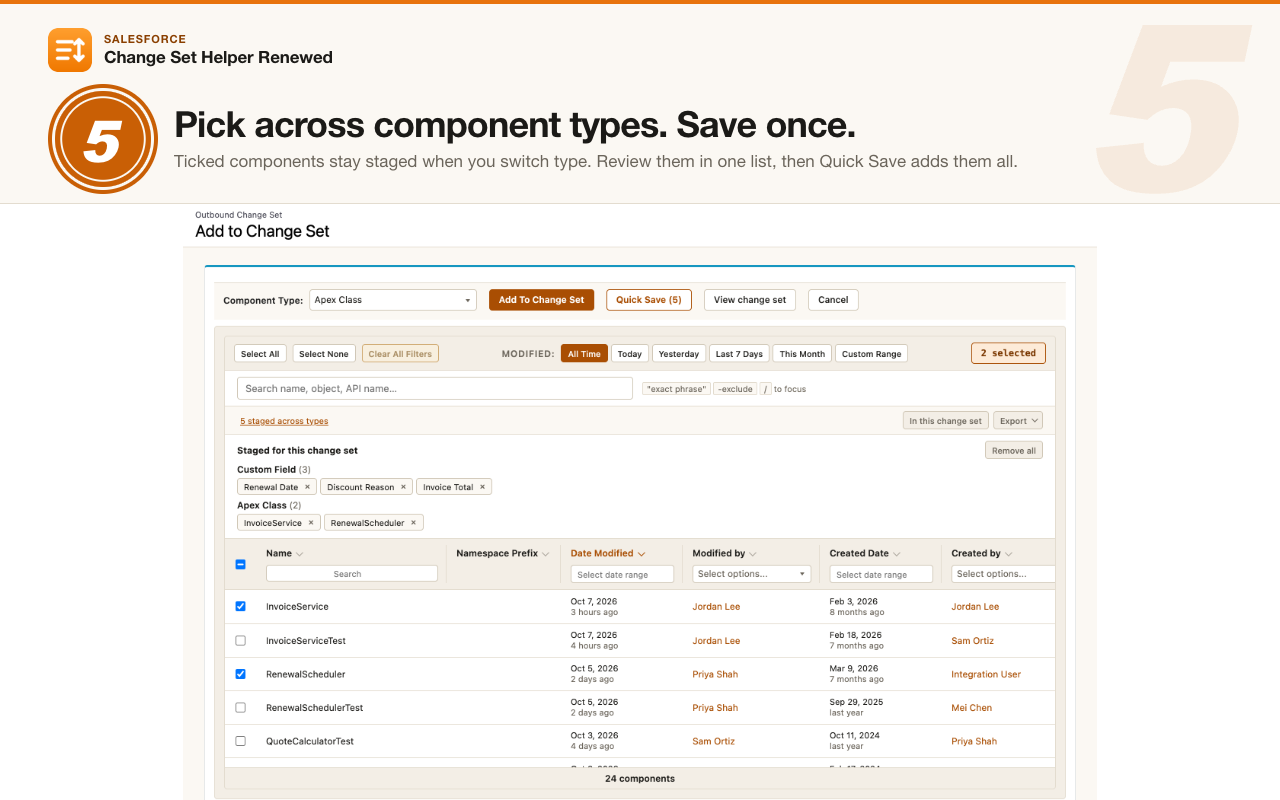
Task: Click the "exact phrase" search hint
Action: click(x=677, y=389)
